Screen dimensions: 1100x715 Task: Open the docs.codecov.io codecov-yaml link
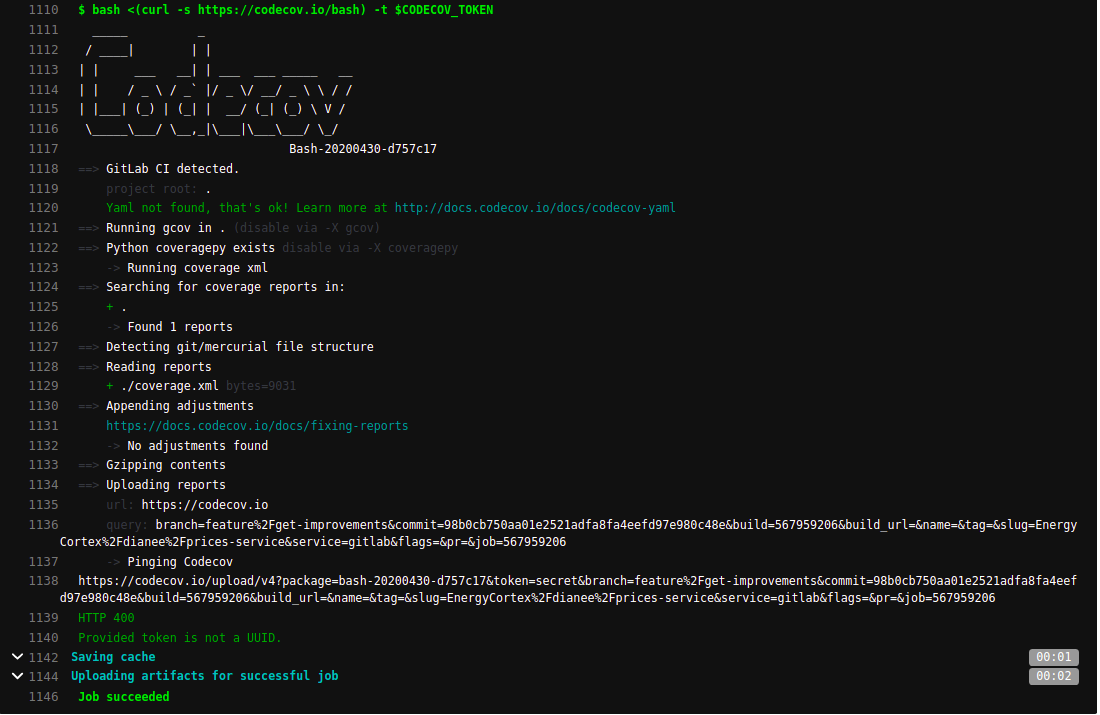point(535,208)
